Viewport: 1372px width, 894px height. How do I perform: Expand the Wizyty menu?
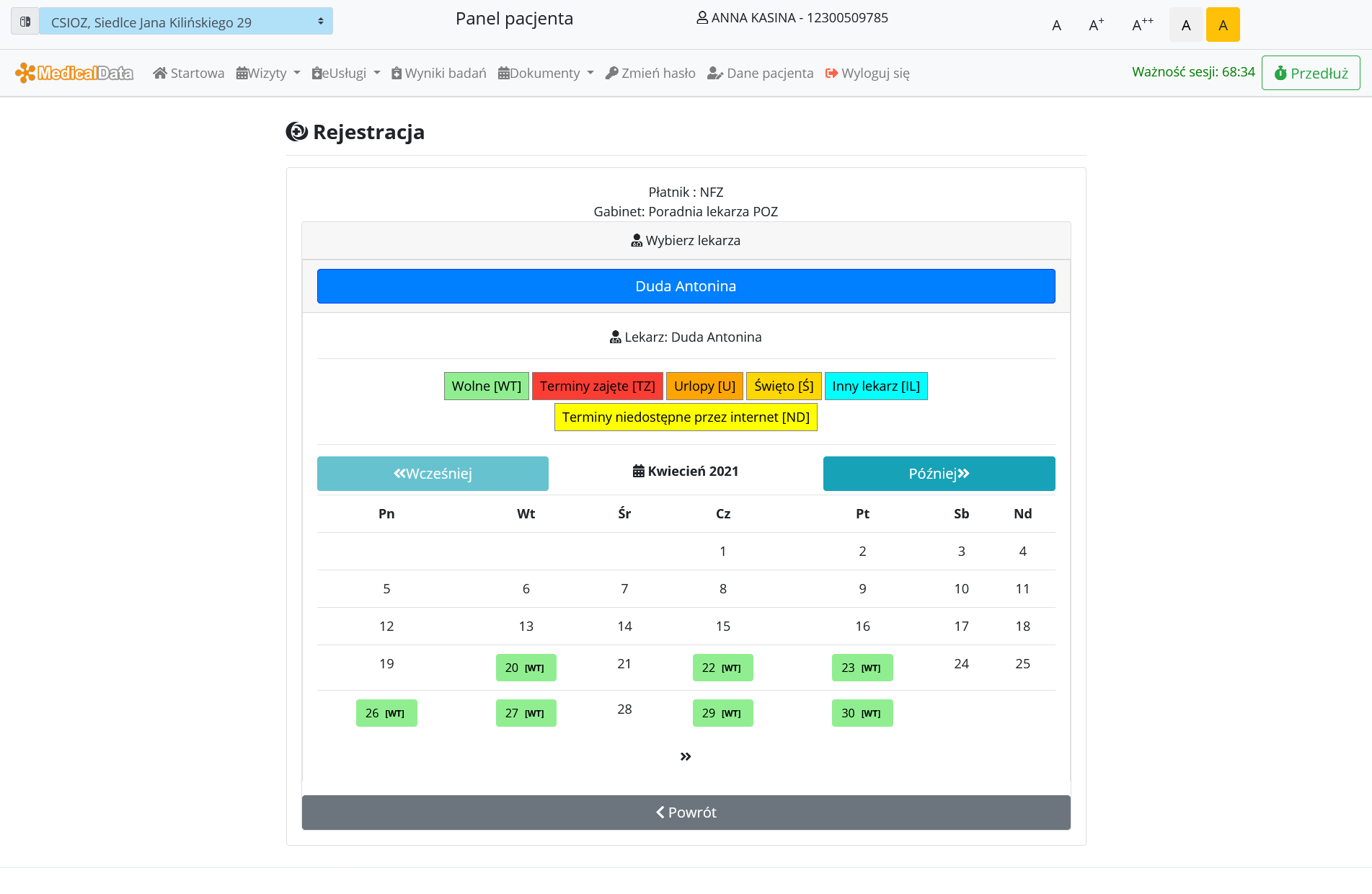[267, 73]
